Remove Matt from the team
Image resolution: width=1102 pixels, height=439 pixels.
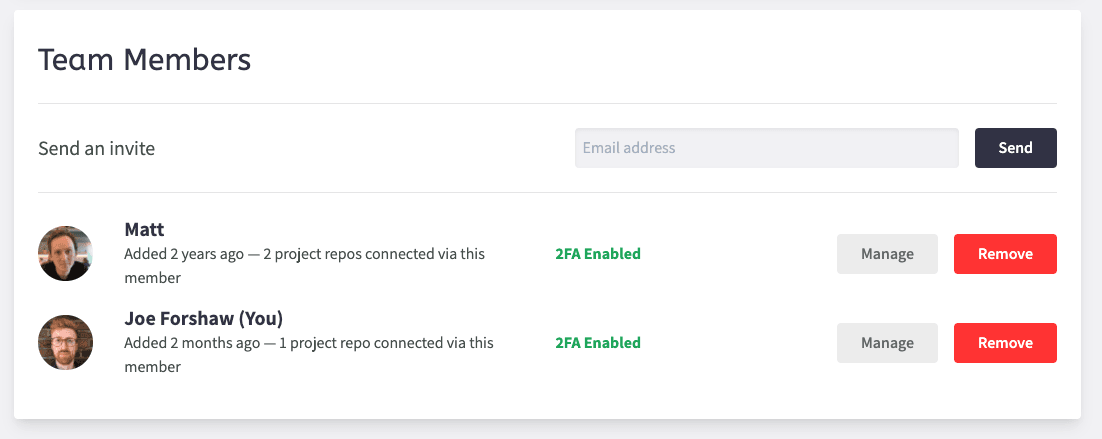pos(1005,254)
